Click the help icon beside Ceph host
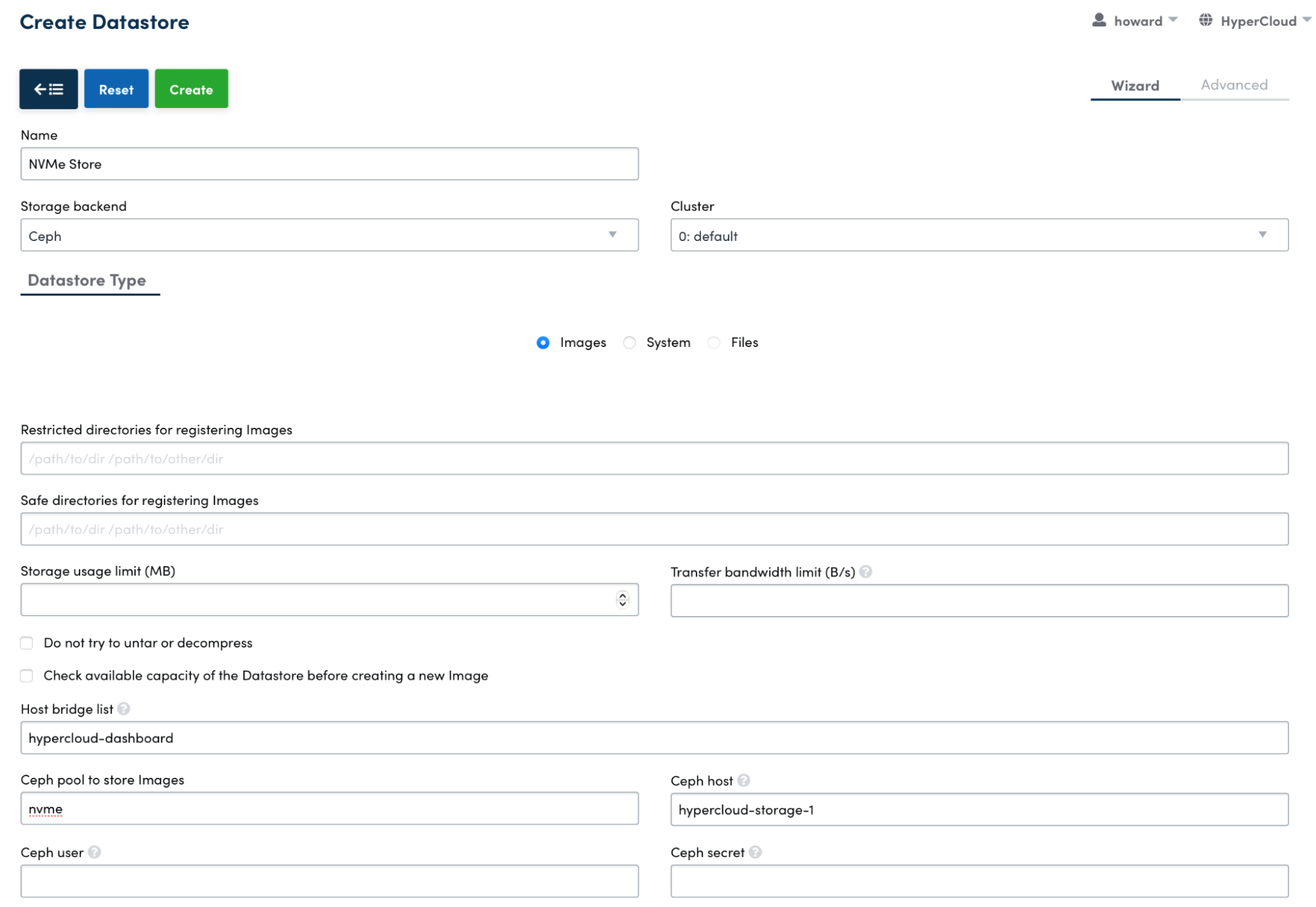1316x907 pixels. (x=744, y=781)
